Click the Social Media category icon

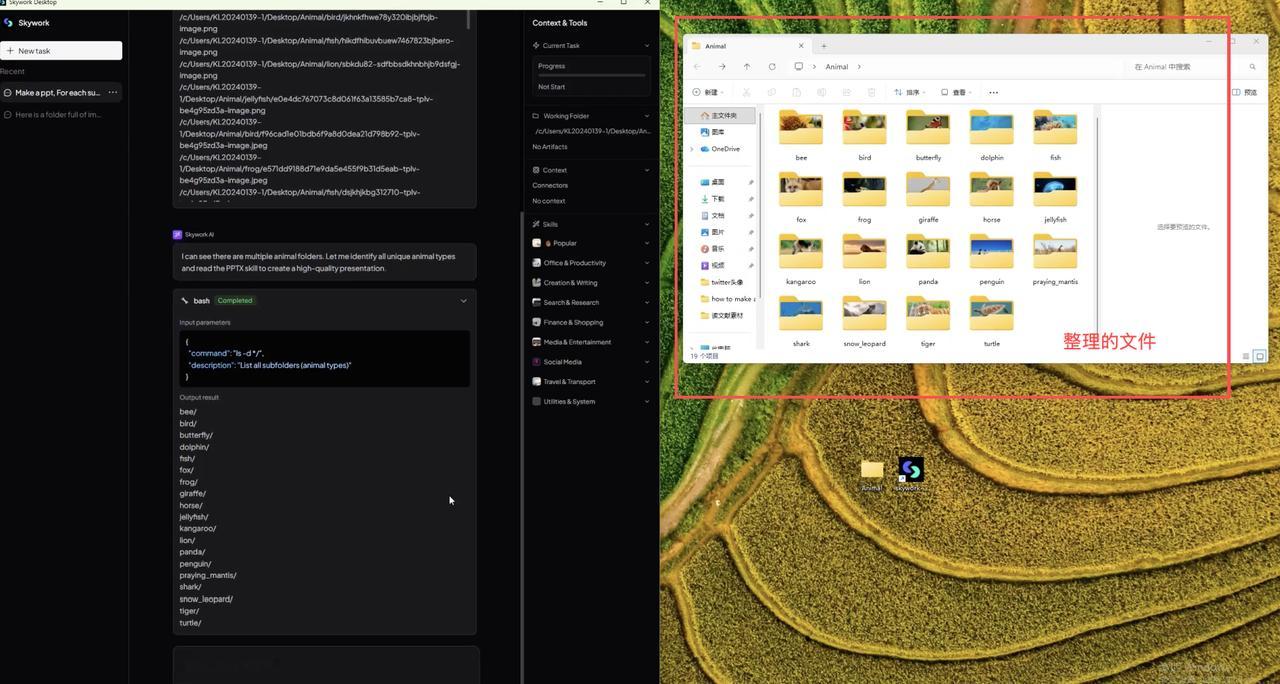(537, 362)
